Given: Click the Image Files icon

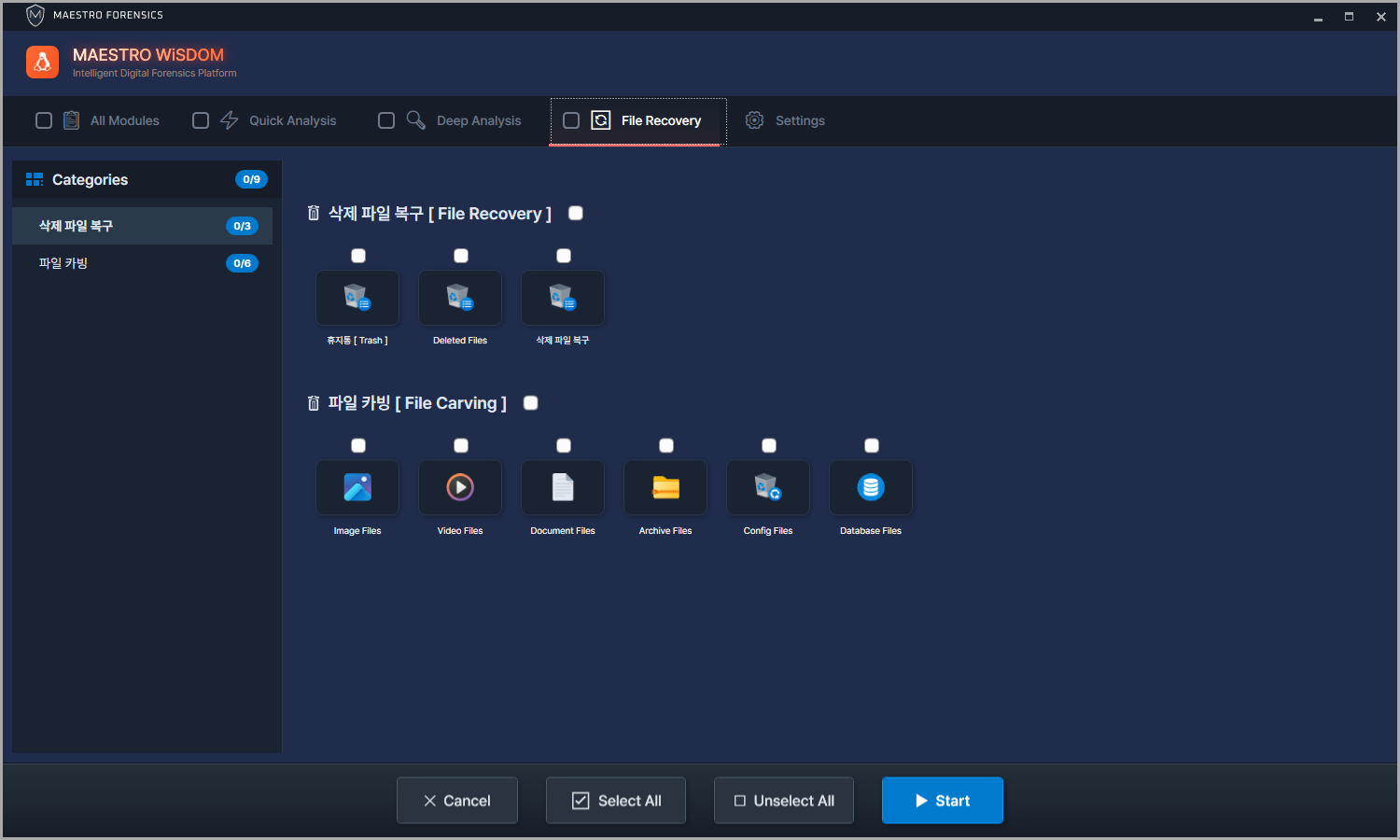Looking at the screenshot, I should (x=357, y=487).
